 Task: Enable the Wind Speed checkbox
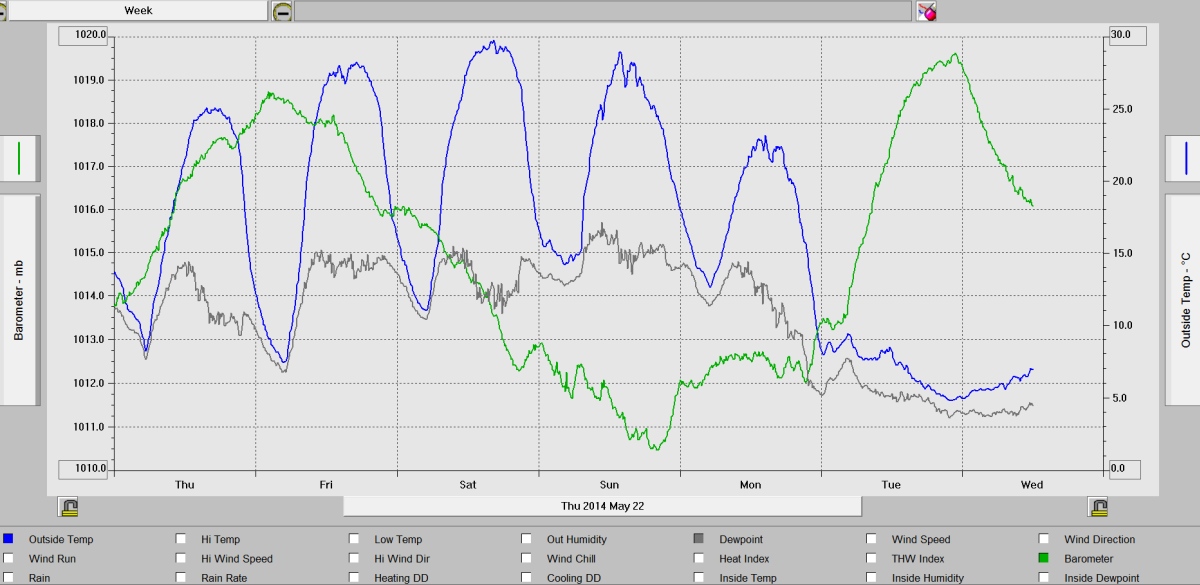[872, 539]
